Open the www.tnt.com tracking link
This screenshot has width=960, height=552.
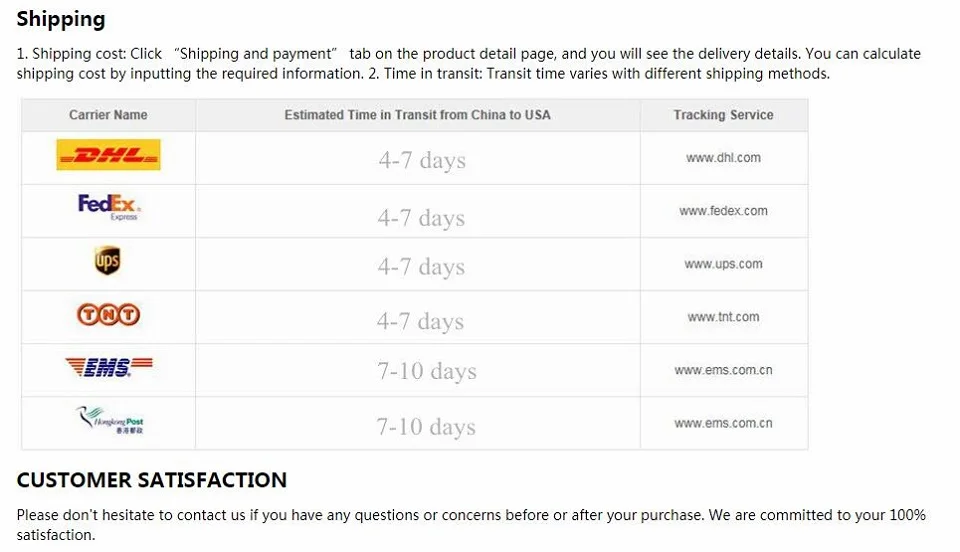click(723, 317)
